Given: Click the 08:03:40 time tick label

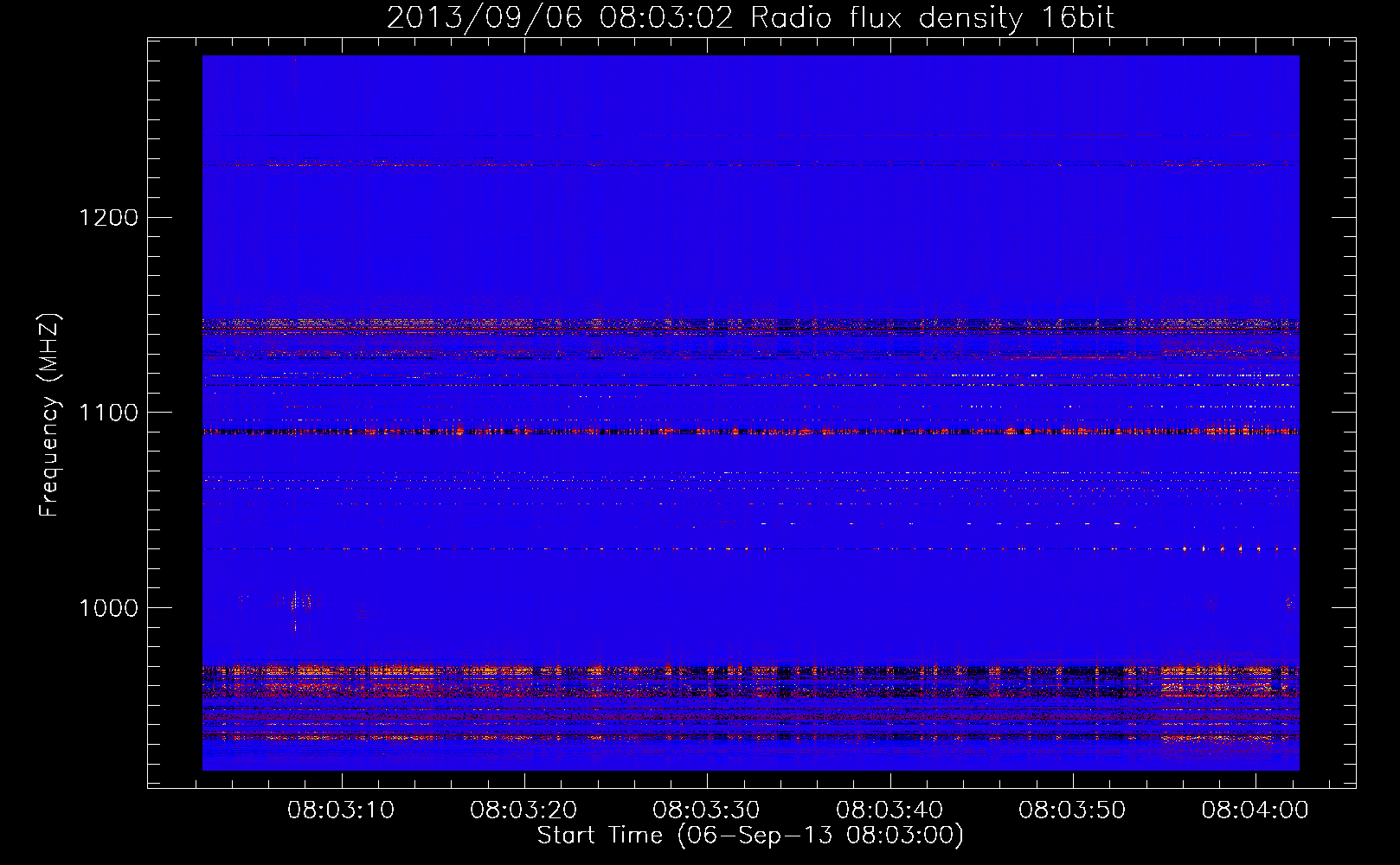Looking at the screenshot, I should click(889, 811).
